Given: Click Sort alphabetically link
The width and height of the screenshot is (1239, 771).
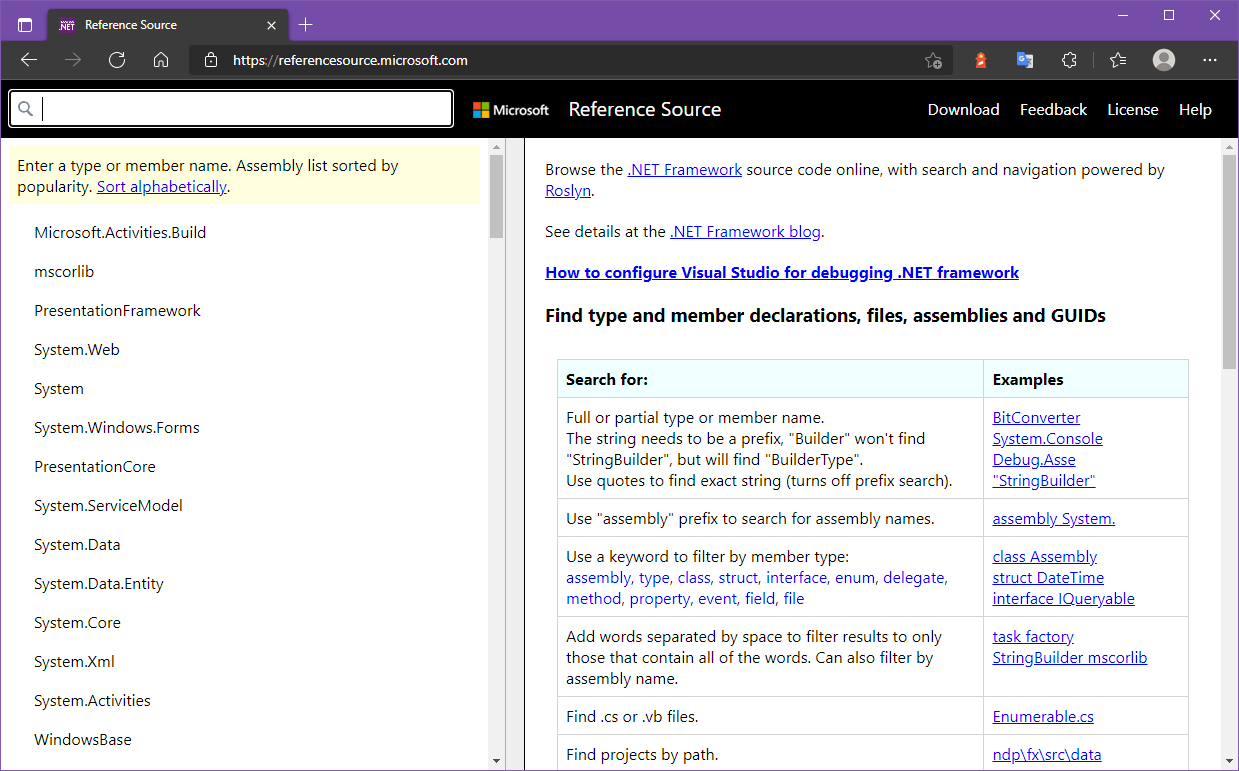Looking at the screenshot, I should tap(162, 187).
